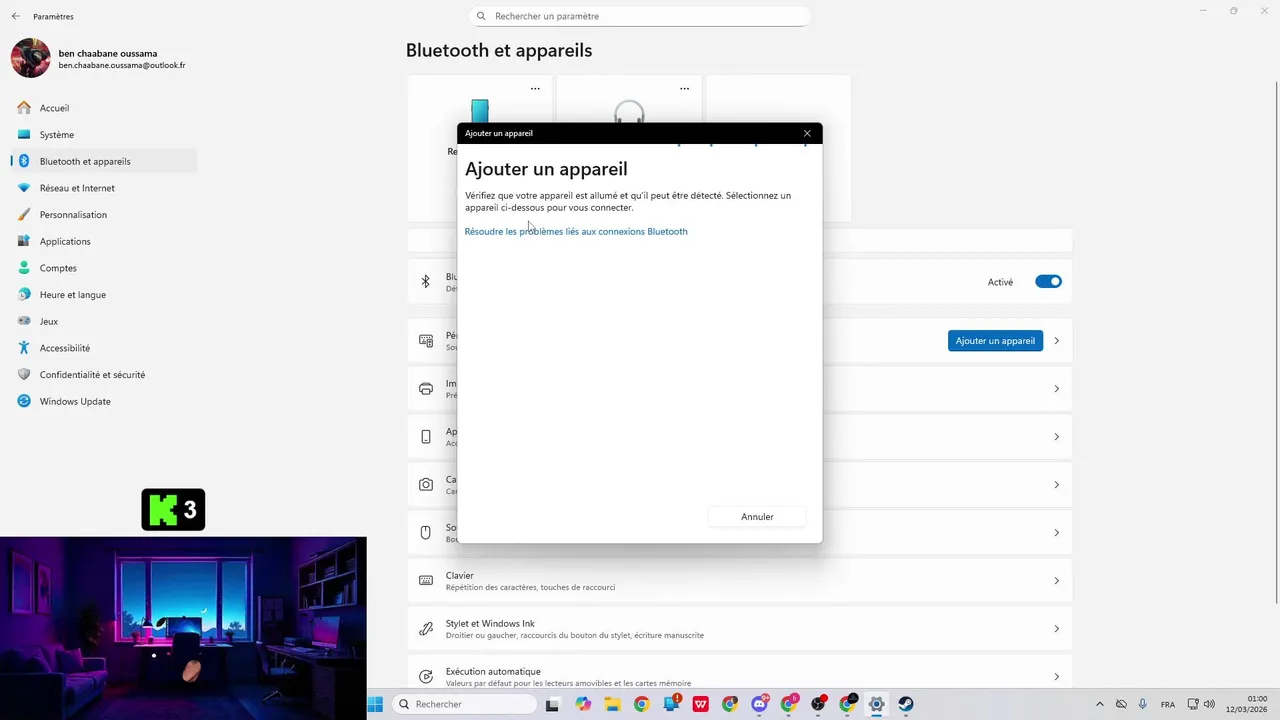This screenshot has width=1280, height=720.
Task: Click the blue Ajouter un appareil button
Action: coord(995,341)
